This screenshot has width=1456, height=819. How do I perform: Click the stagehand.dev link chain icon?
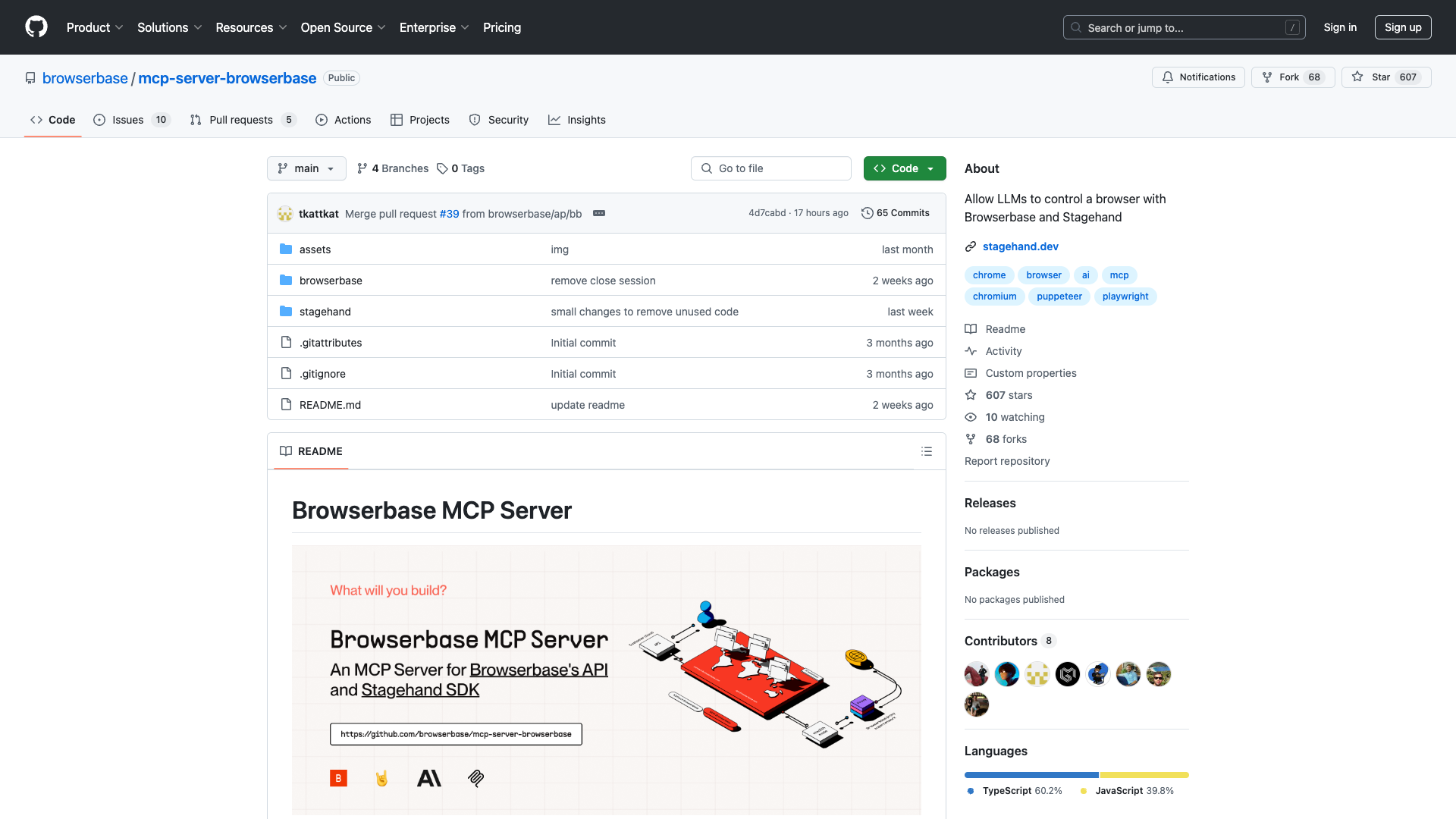point(971,246)
